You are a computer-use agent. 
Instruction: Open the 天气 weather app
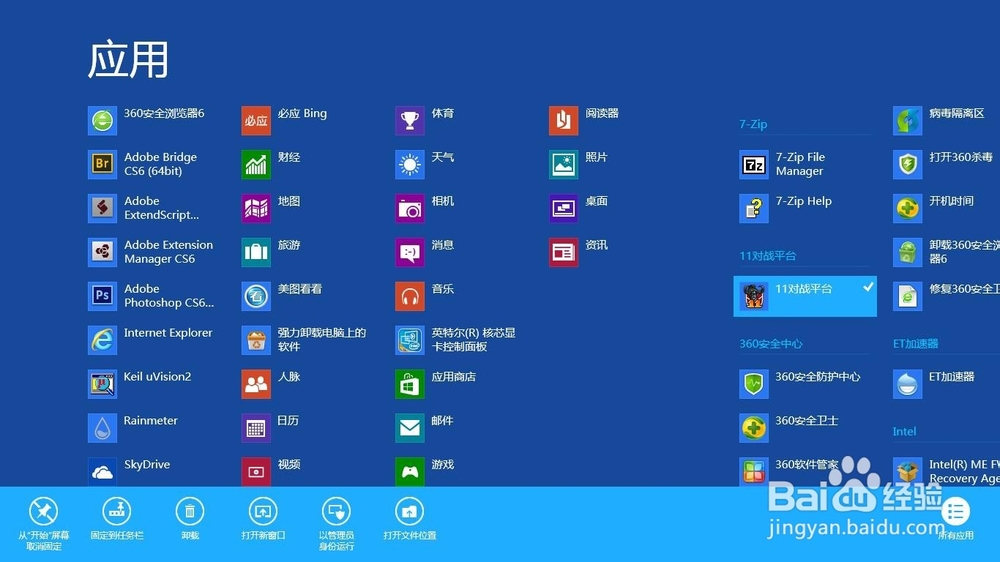[409, 165]
